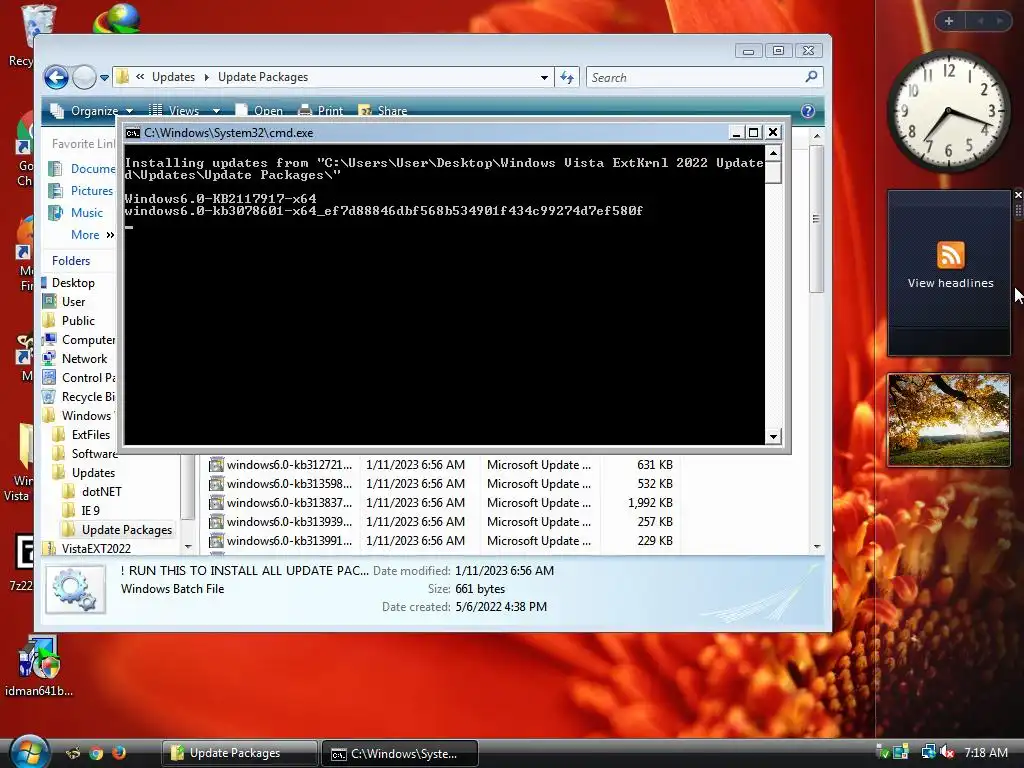Click Chrome icon in Quick Launch

pos(96,753)
